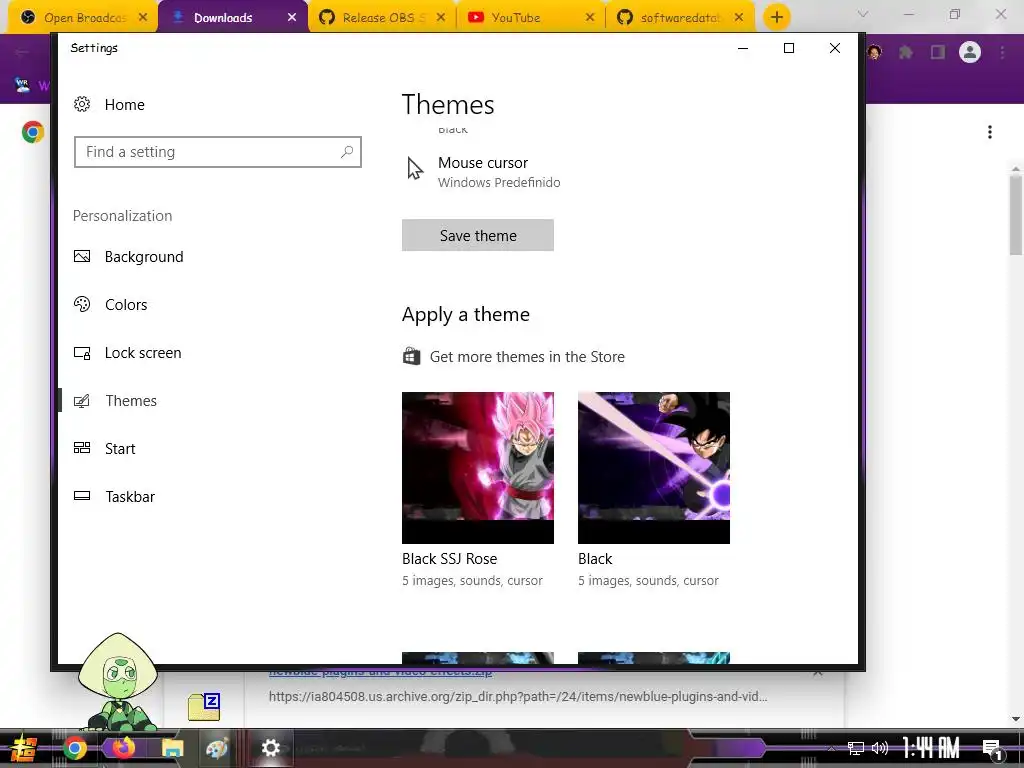Click the Save theme button
Screen dimensions: 1024x768
click(477, 235)
